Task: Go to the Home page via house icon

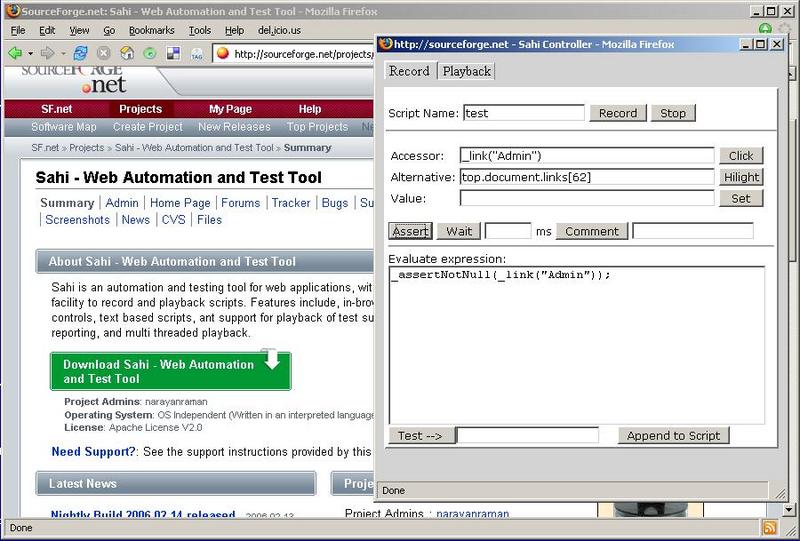Action: pyautogui.click(x=127, y=53)
